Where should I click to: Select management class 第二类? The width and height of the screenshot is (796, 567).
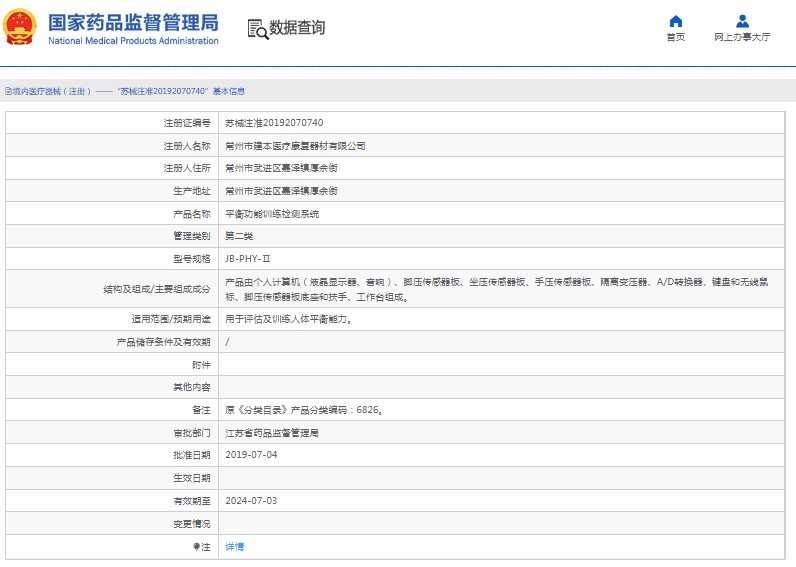pyautogui.click(x=239, y=236)
